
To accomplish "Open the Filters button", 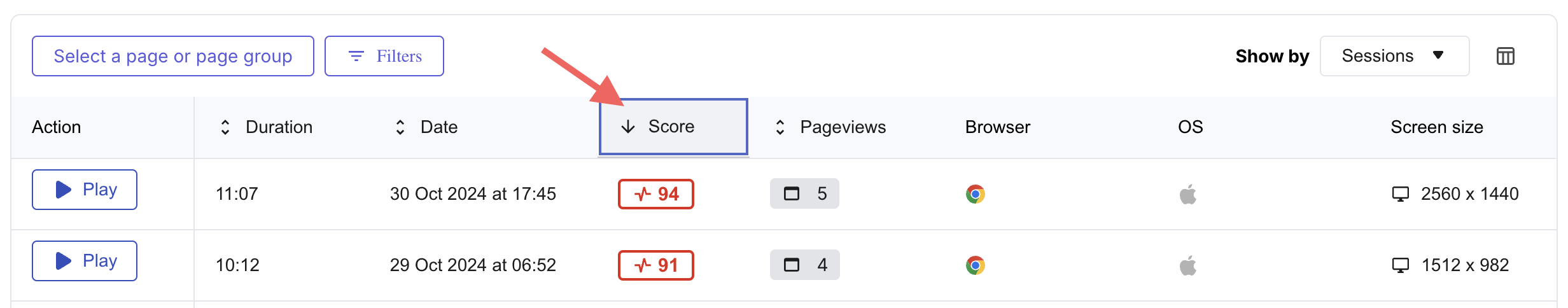I will point(384,56).
